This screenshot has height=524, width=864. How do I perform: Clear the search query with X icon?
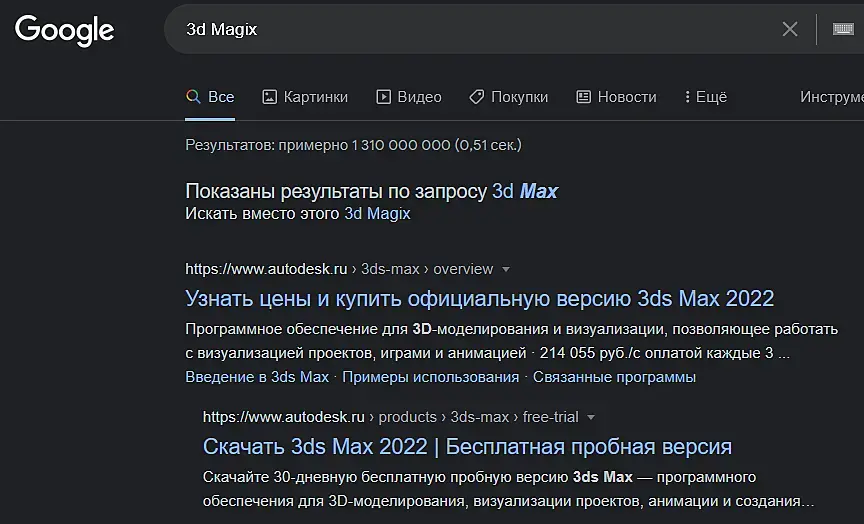coord(790,29)
